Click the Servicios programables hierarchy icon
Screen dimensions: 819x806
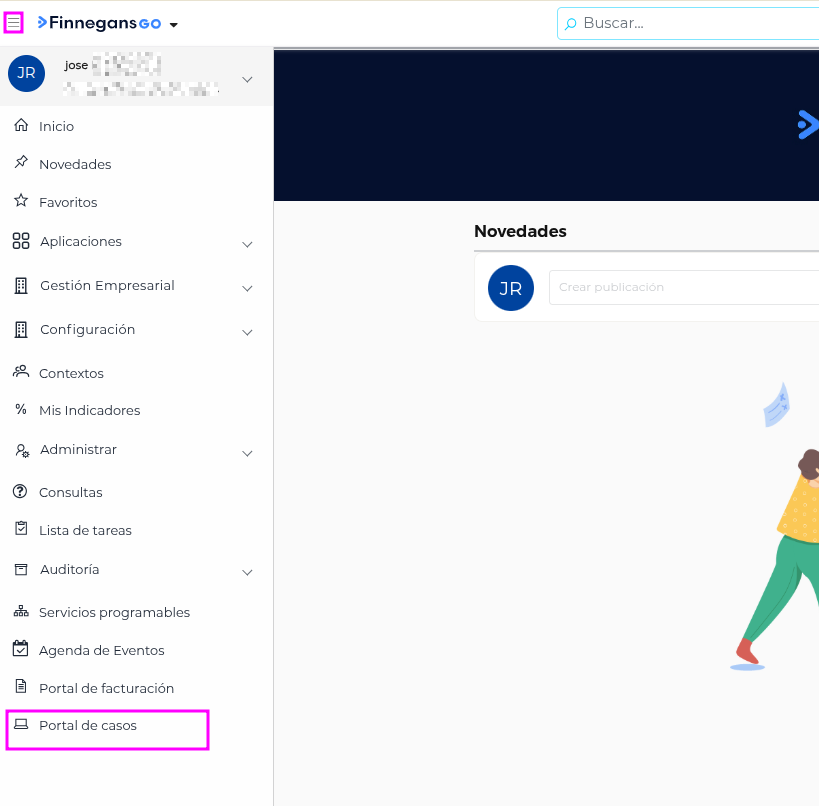tap(20, 612)
